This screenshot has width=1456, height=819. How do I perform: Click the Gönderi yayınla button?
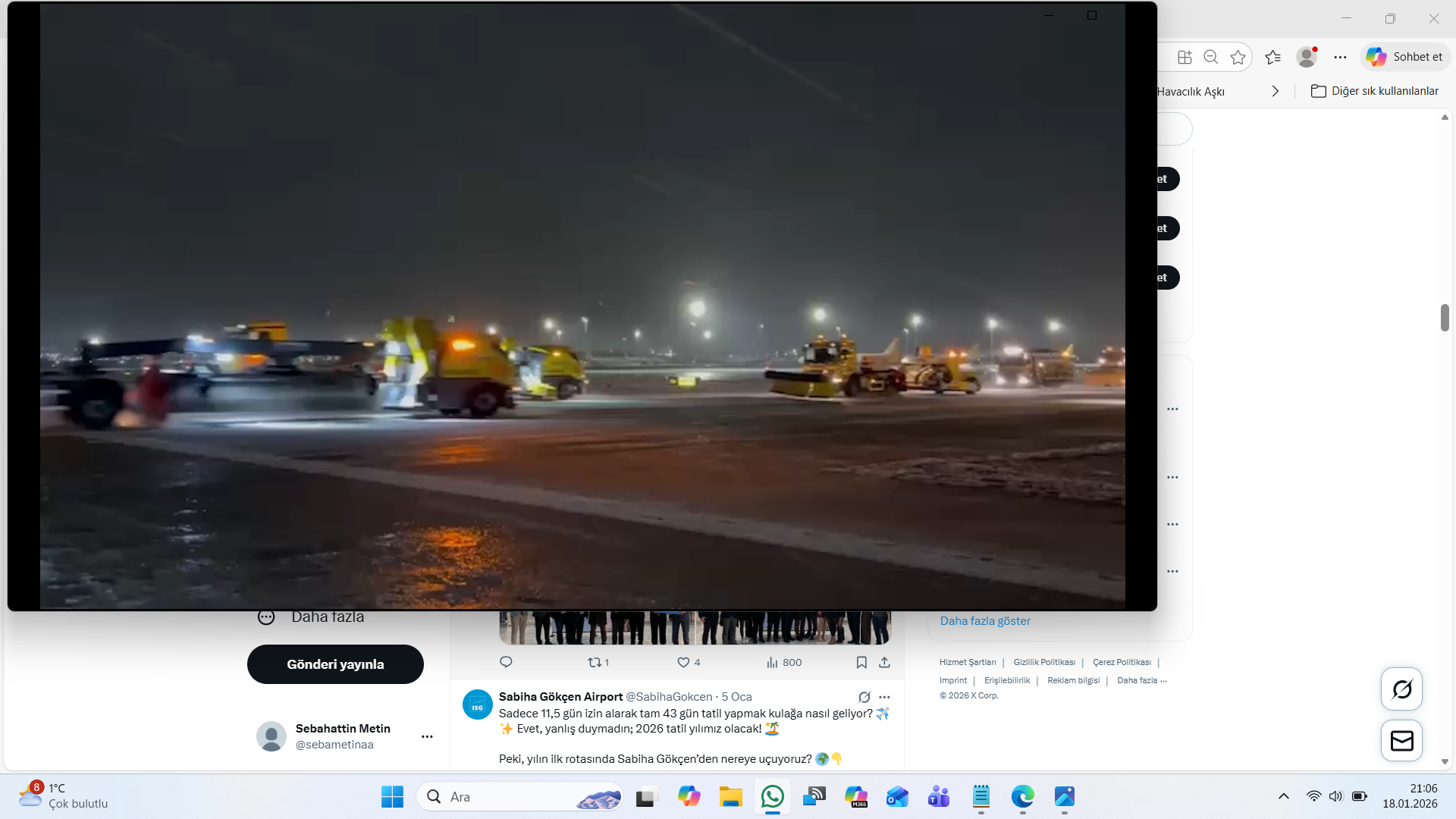335,664
